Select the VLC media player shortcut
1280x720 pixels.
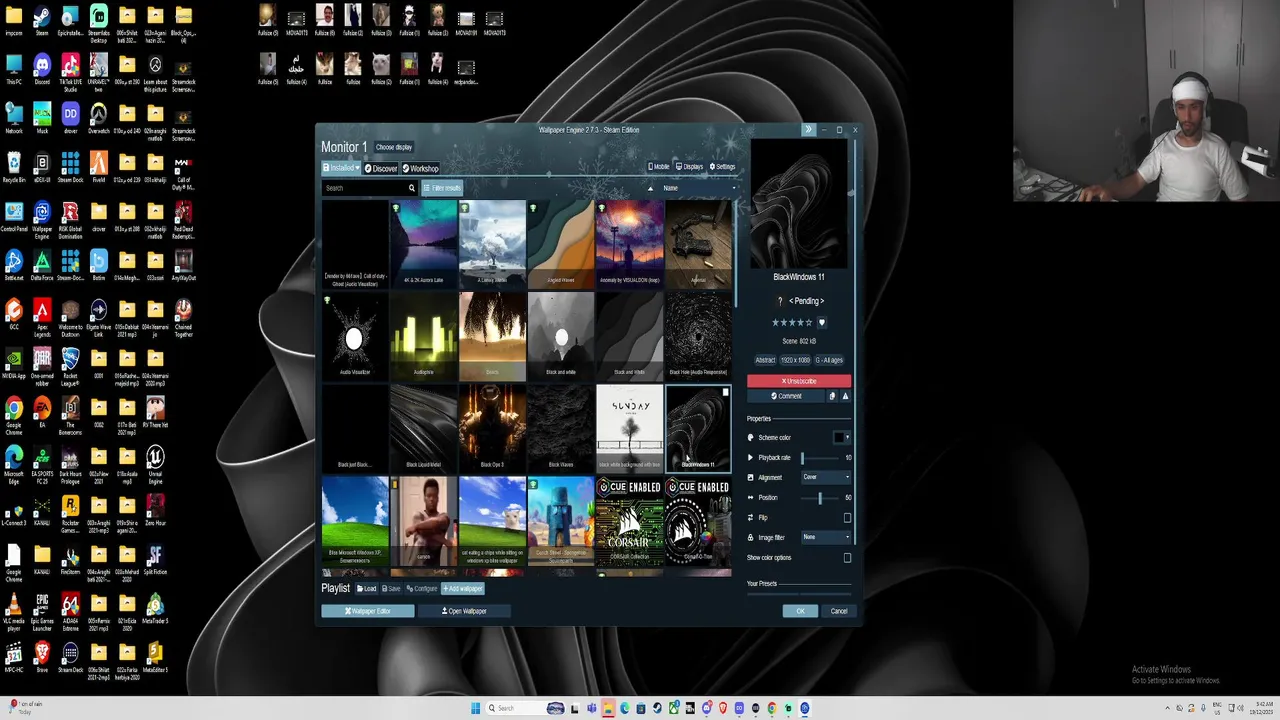pos(14,611)
